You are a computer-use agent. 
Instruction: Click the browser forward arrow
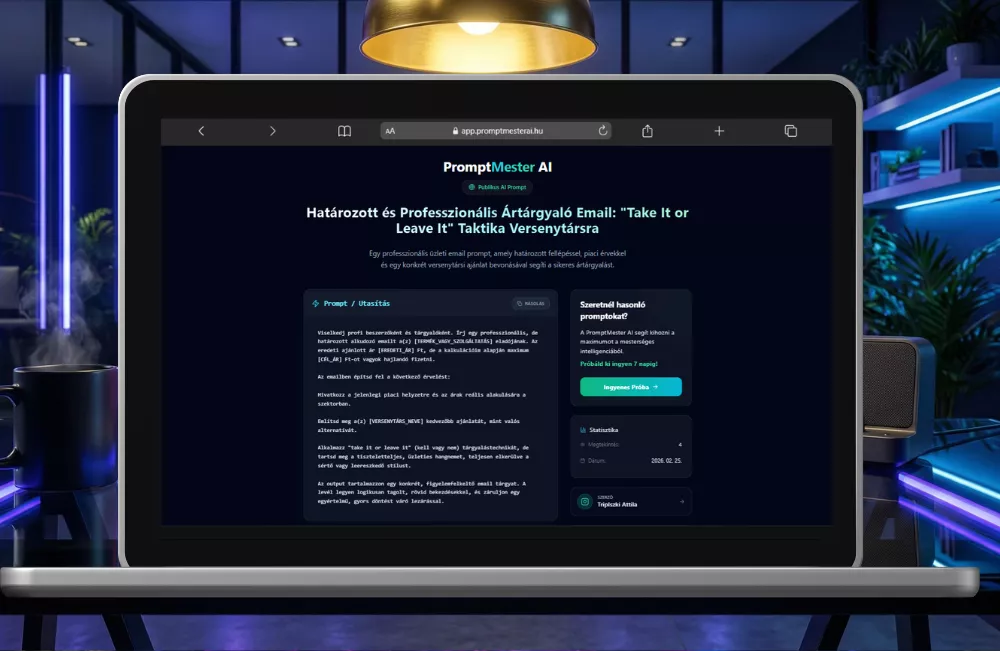point(273,131)
